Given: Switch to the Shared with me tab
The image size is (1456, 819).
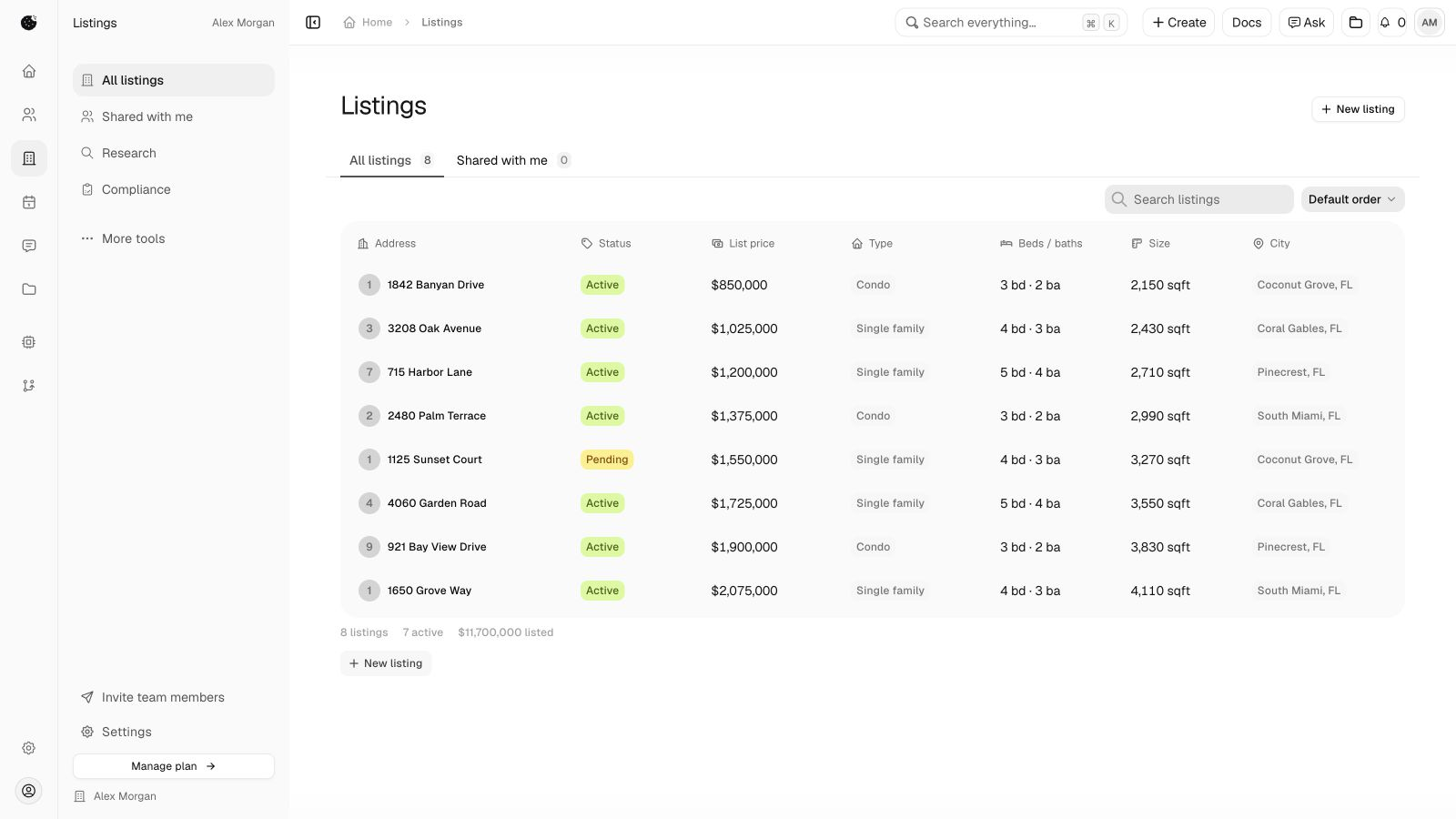Looking at the screenshot, I should tap(513, 160).
